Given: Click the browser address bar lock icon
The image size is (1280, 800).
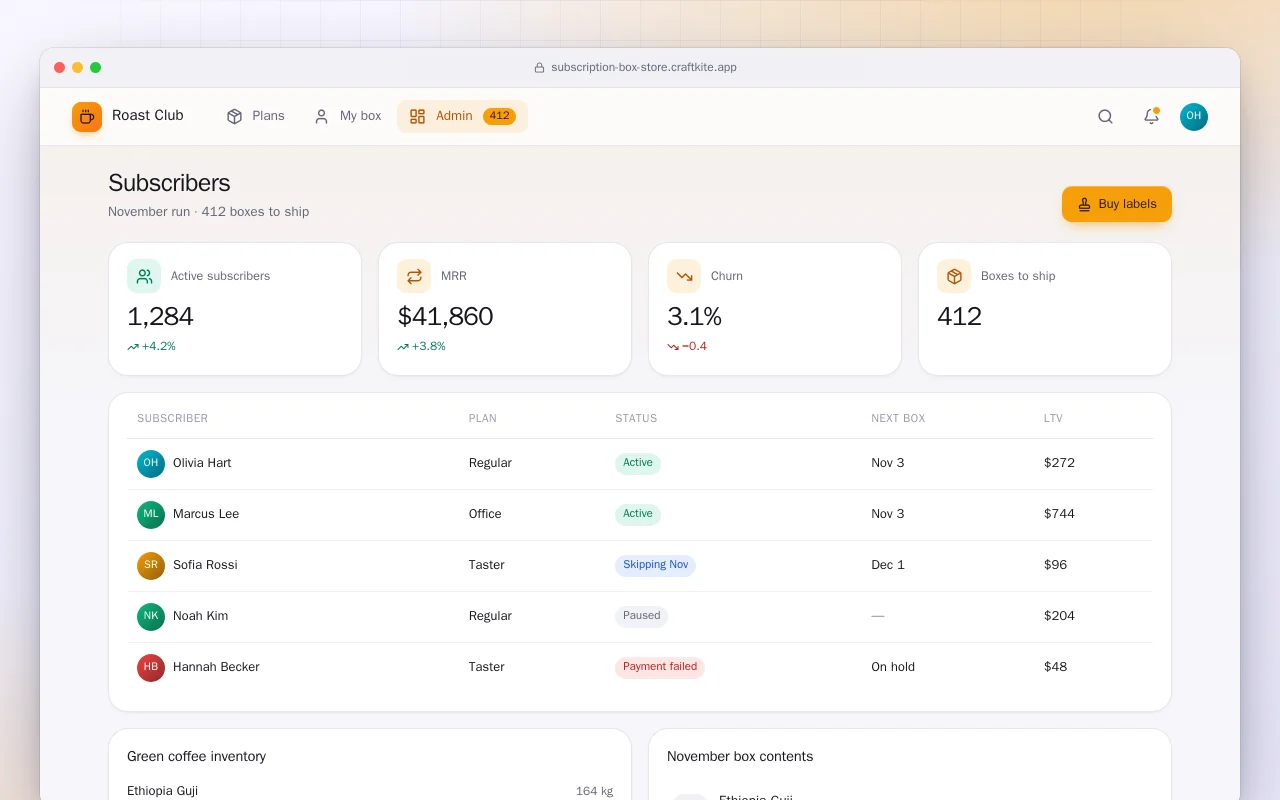Looking at the screenshot, I should pyautogui.click(x=539, y=68).
